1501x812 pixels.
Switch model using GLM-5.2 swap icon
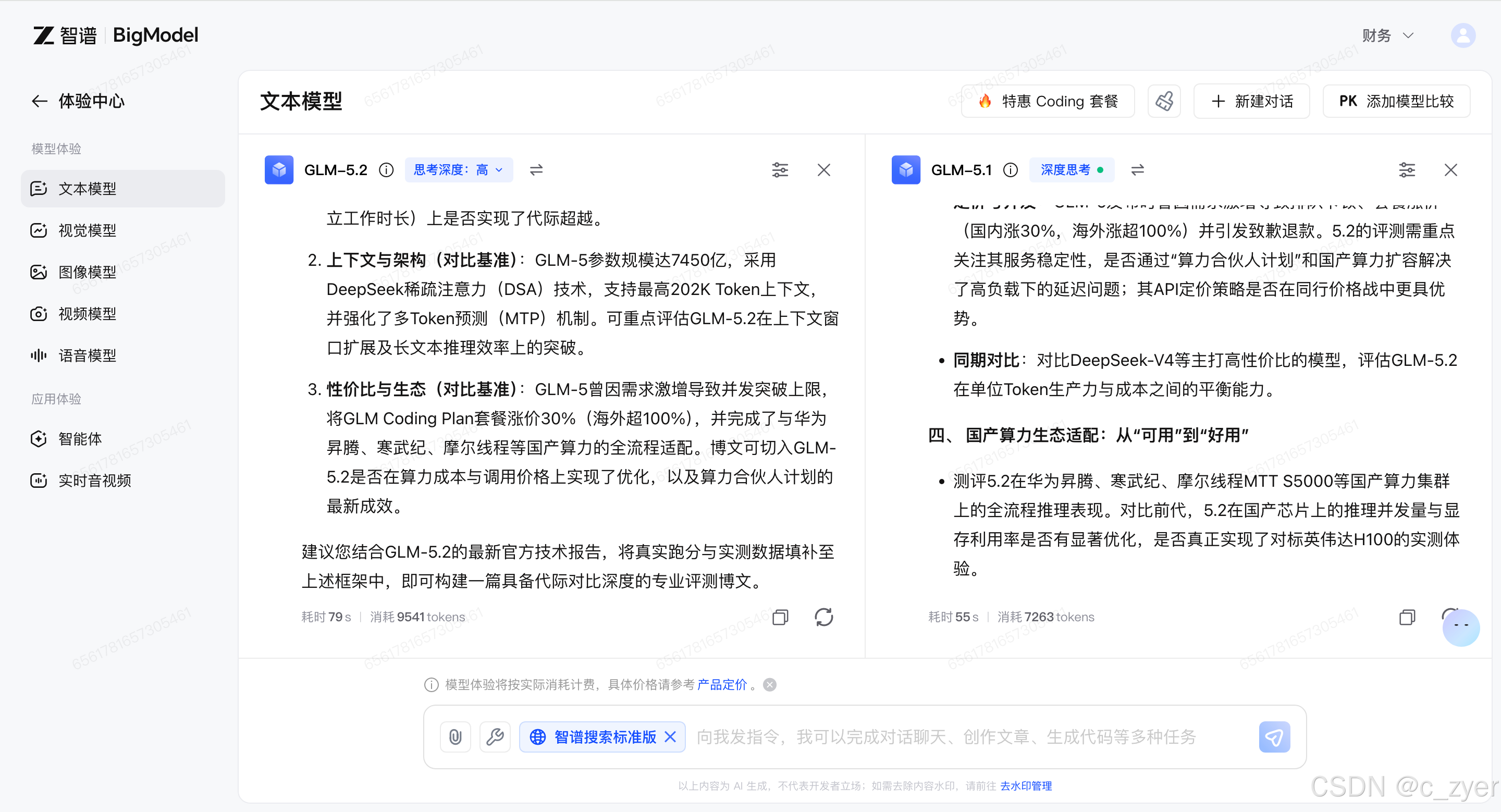coord(536,169)
